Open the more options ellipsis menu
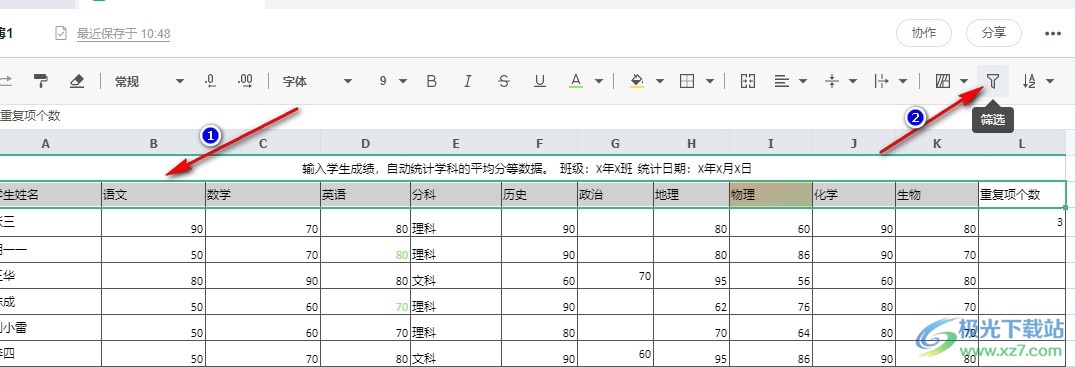 pos(1053,33)
